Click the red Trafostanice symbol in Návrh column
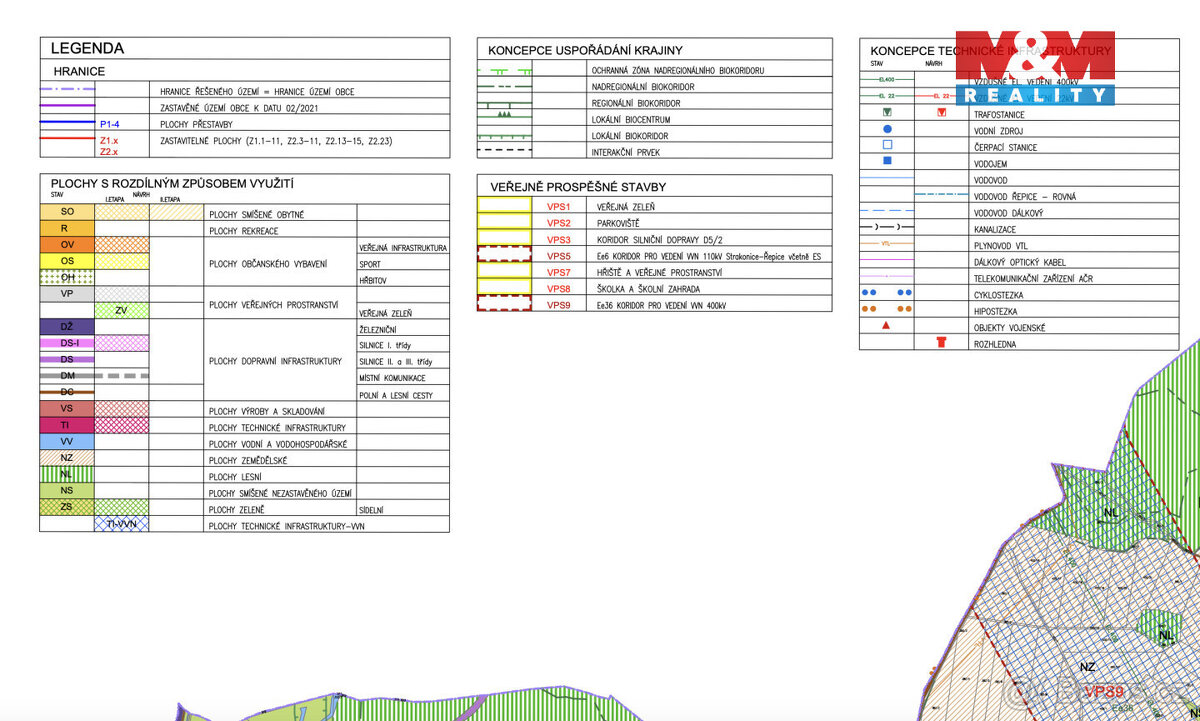Screen dimensions: 1200x721 940,113
